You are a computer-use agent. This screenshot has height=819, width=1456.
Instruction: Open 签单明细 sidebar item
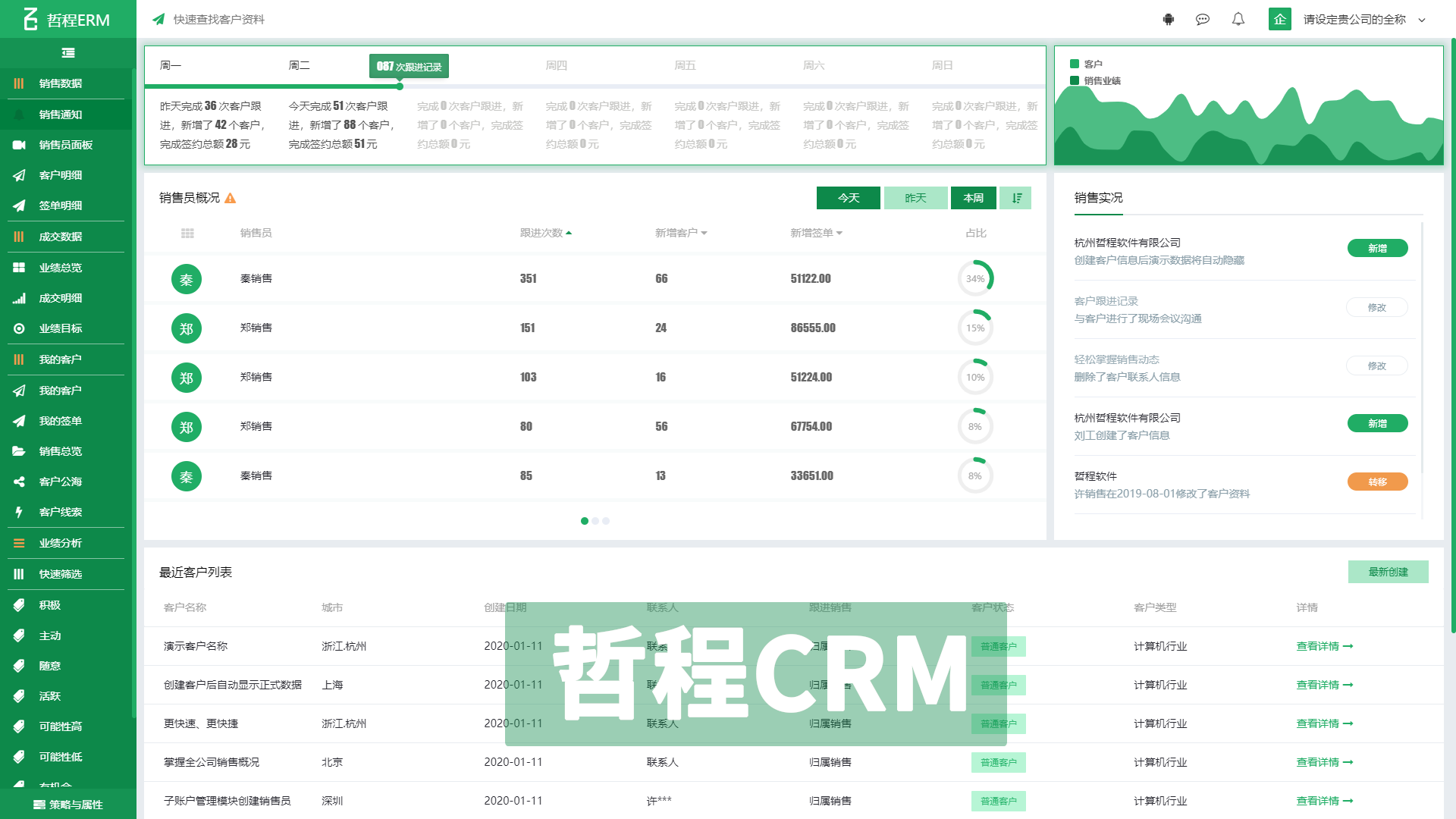point(67,206)
